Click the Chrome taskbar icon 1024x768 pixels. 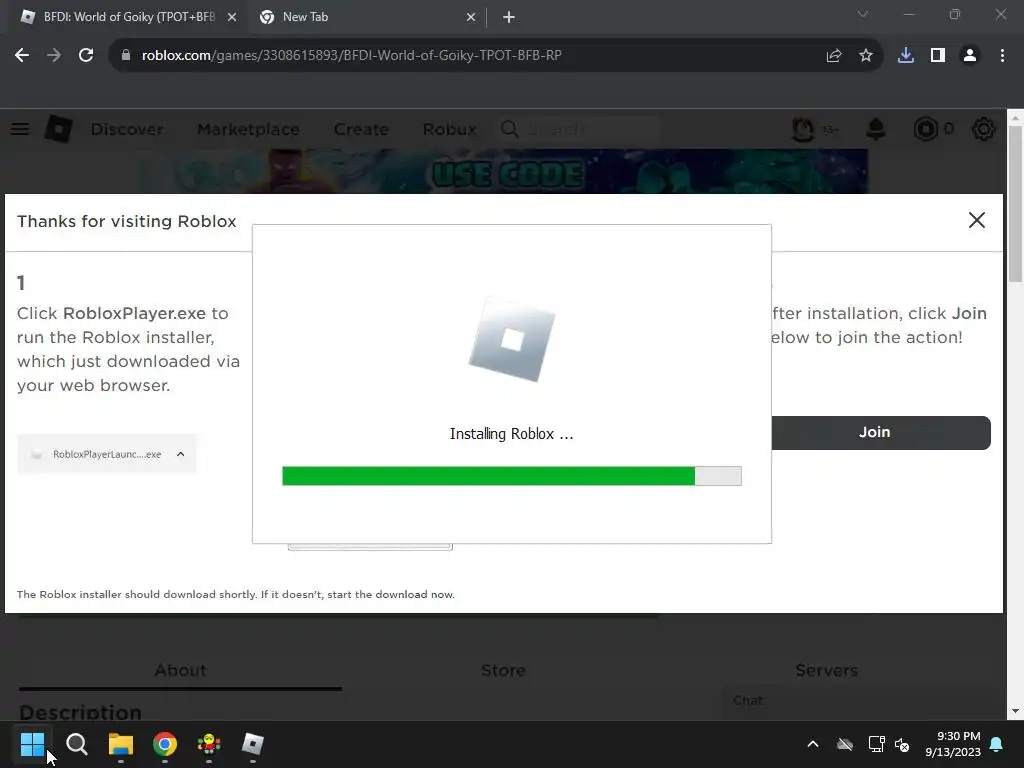(x=165, y=744)
